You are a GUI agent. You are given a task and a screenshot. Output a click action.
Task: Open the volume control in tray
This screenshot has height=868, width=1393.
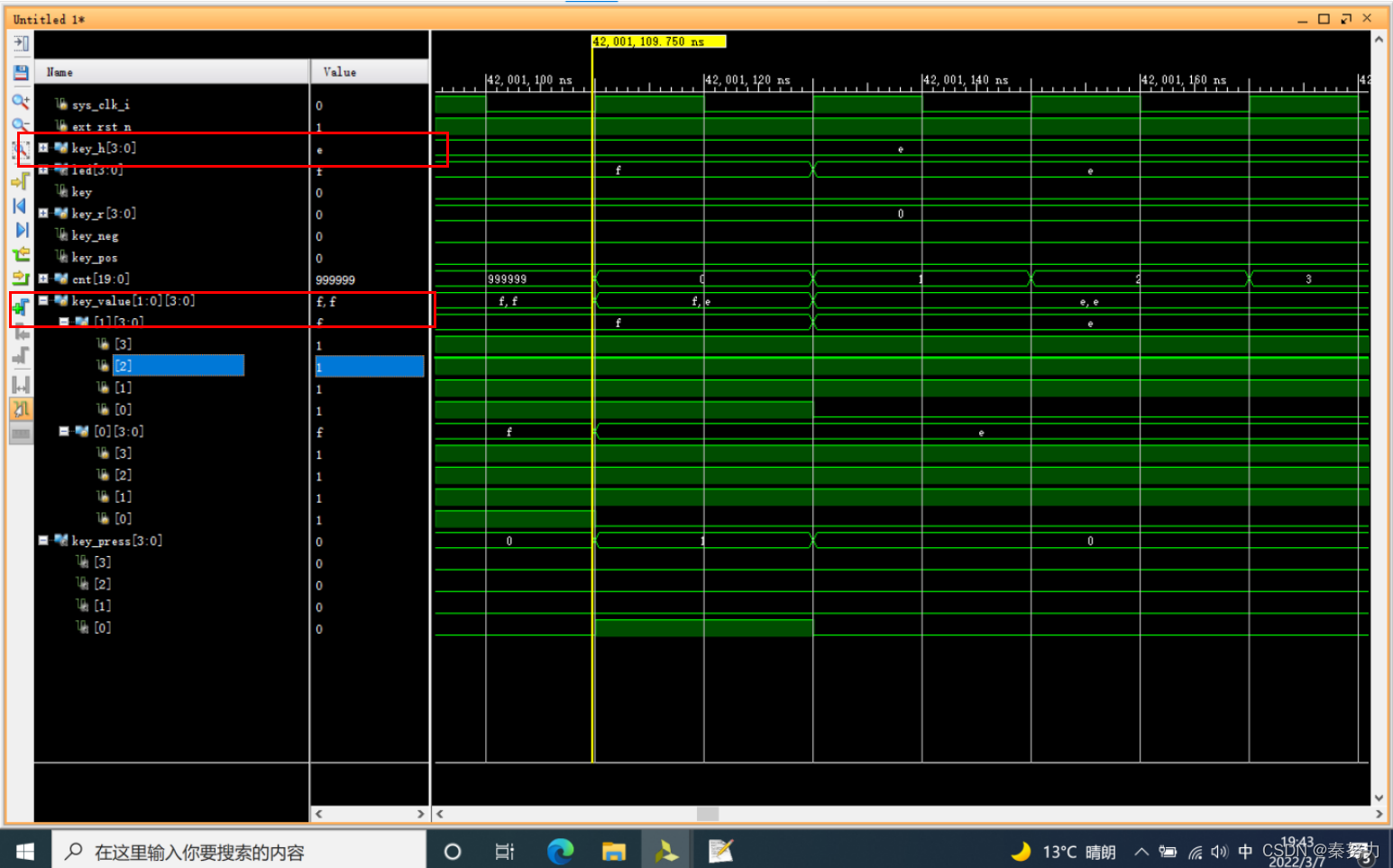(1219, 852)
